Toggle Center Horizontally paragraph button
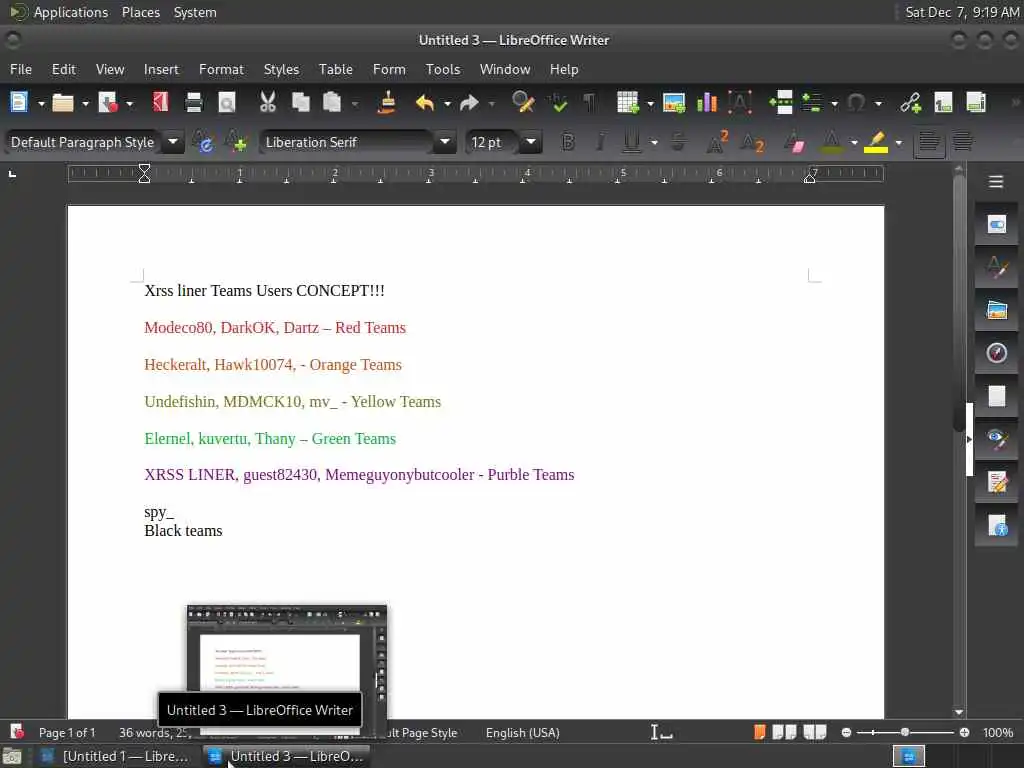 coord(963,142)
